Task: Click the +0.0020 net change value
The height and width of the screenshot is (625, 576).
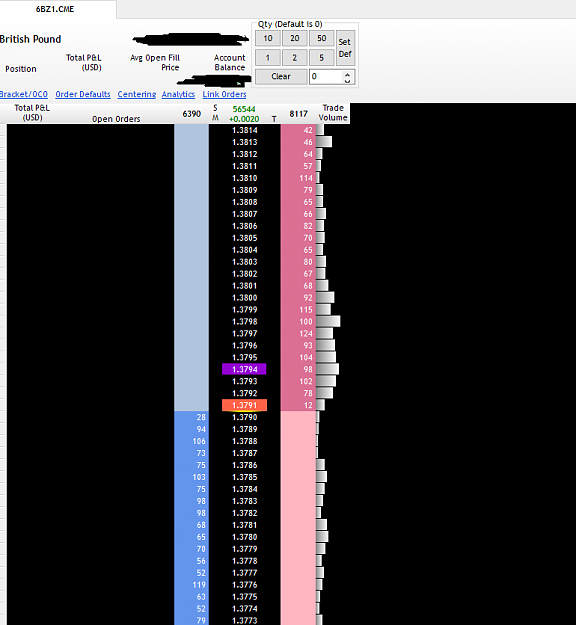Action: pos(244,119)
